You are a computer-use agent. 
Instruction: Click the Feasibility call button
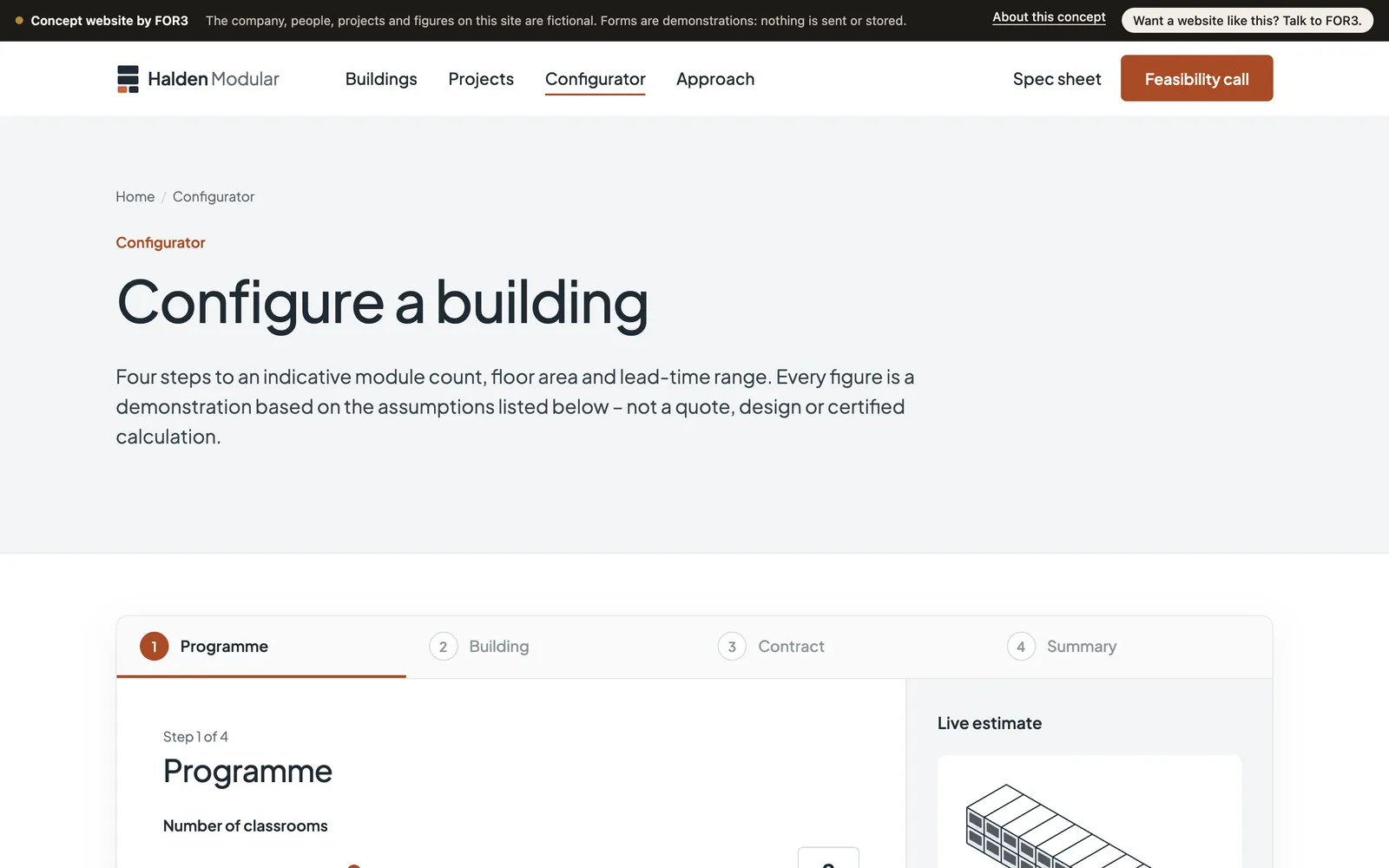tap(1196, 78)
